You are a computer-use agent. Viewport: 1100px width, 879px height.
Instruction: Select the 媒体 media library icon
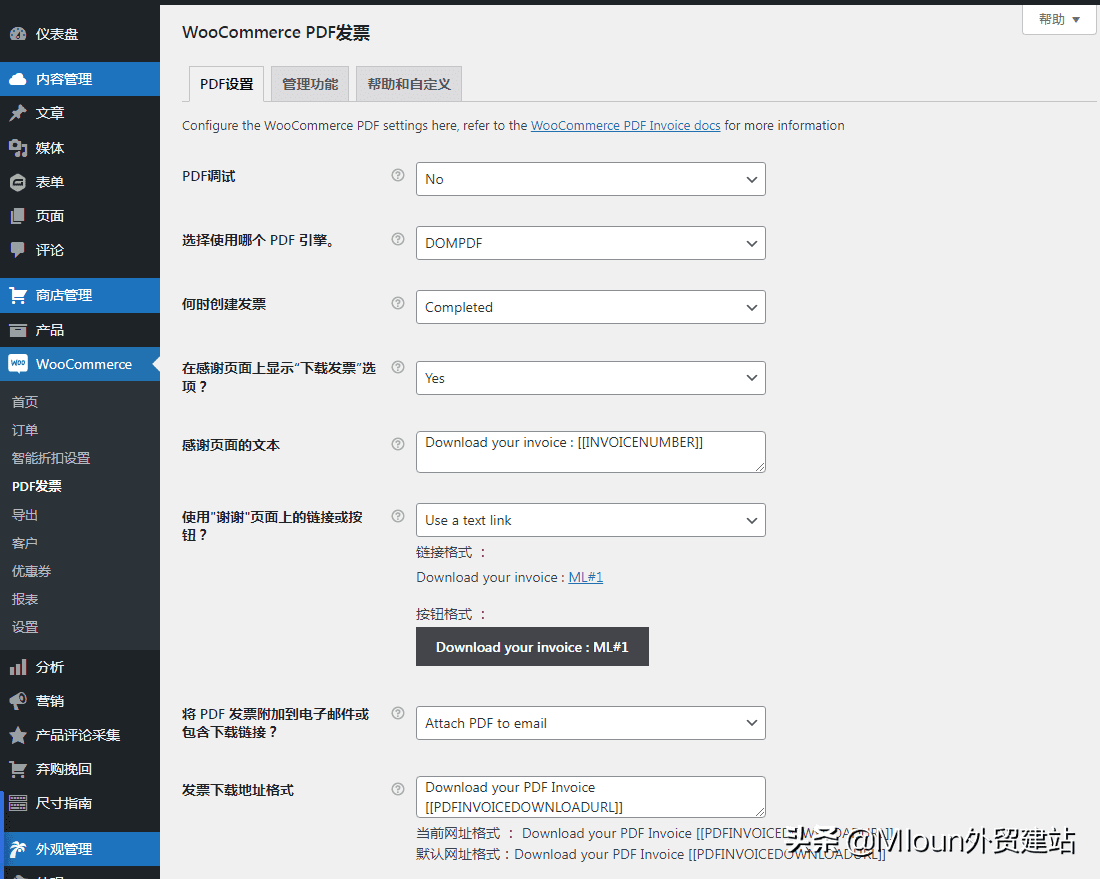(18, 147)
